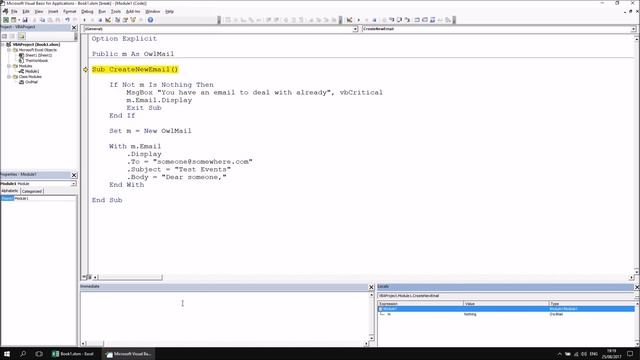Open the Insert menu
Image resolution: width=640 pixels, height=360 pixels.
[53, 11]
